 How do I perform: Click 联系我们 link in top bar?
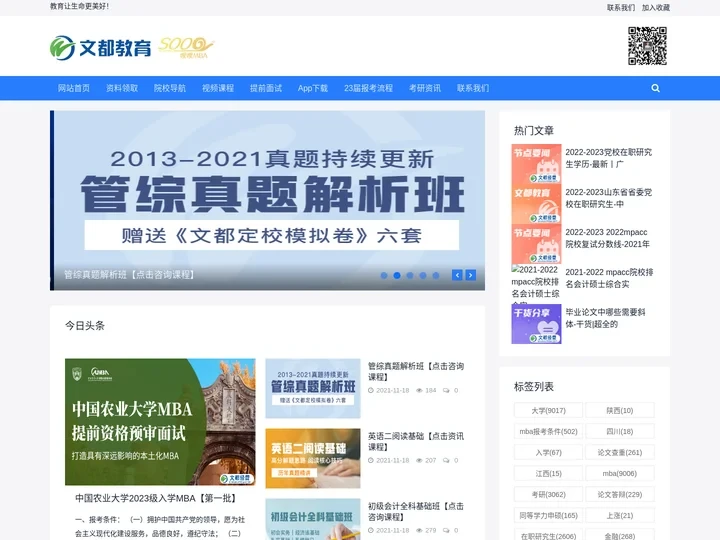[621, 7]
